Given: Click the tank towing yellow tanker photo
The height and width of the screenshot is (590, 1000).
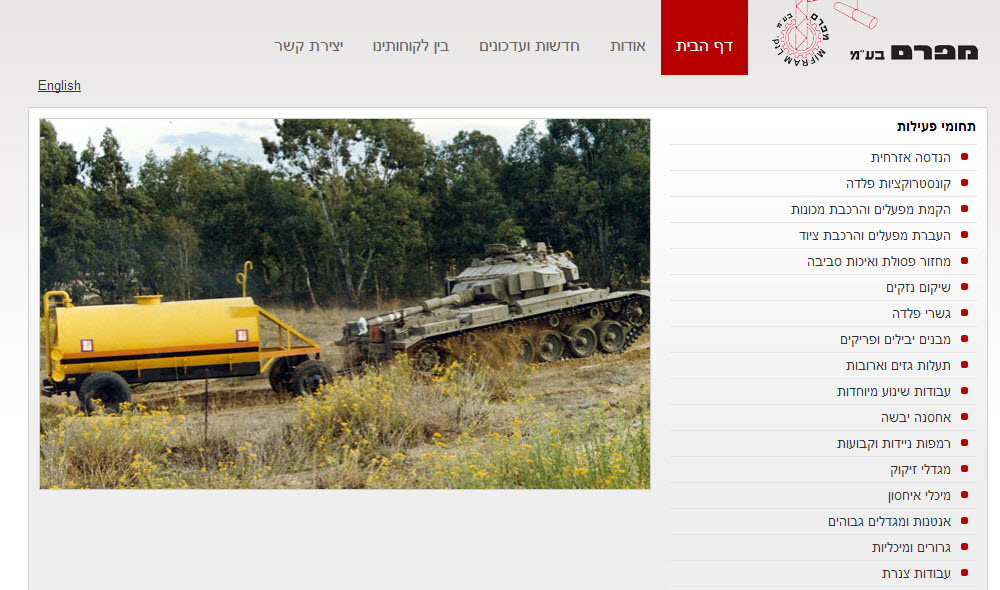Looking at the screenshot, I should 345,304.
